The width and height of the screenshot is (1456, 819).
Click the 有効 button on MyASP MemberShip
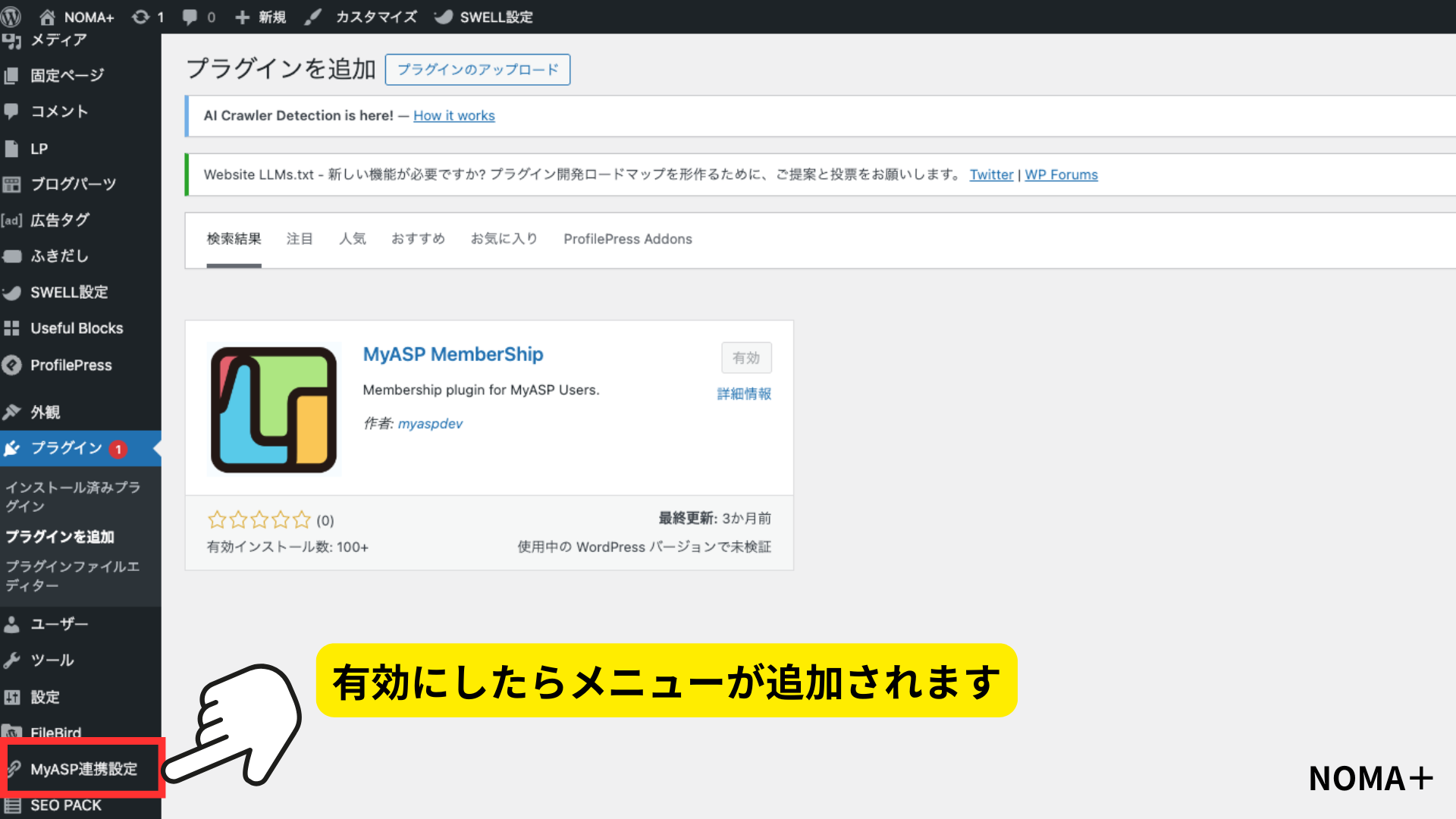point(746,358)
